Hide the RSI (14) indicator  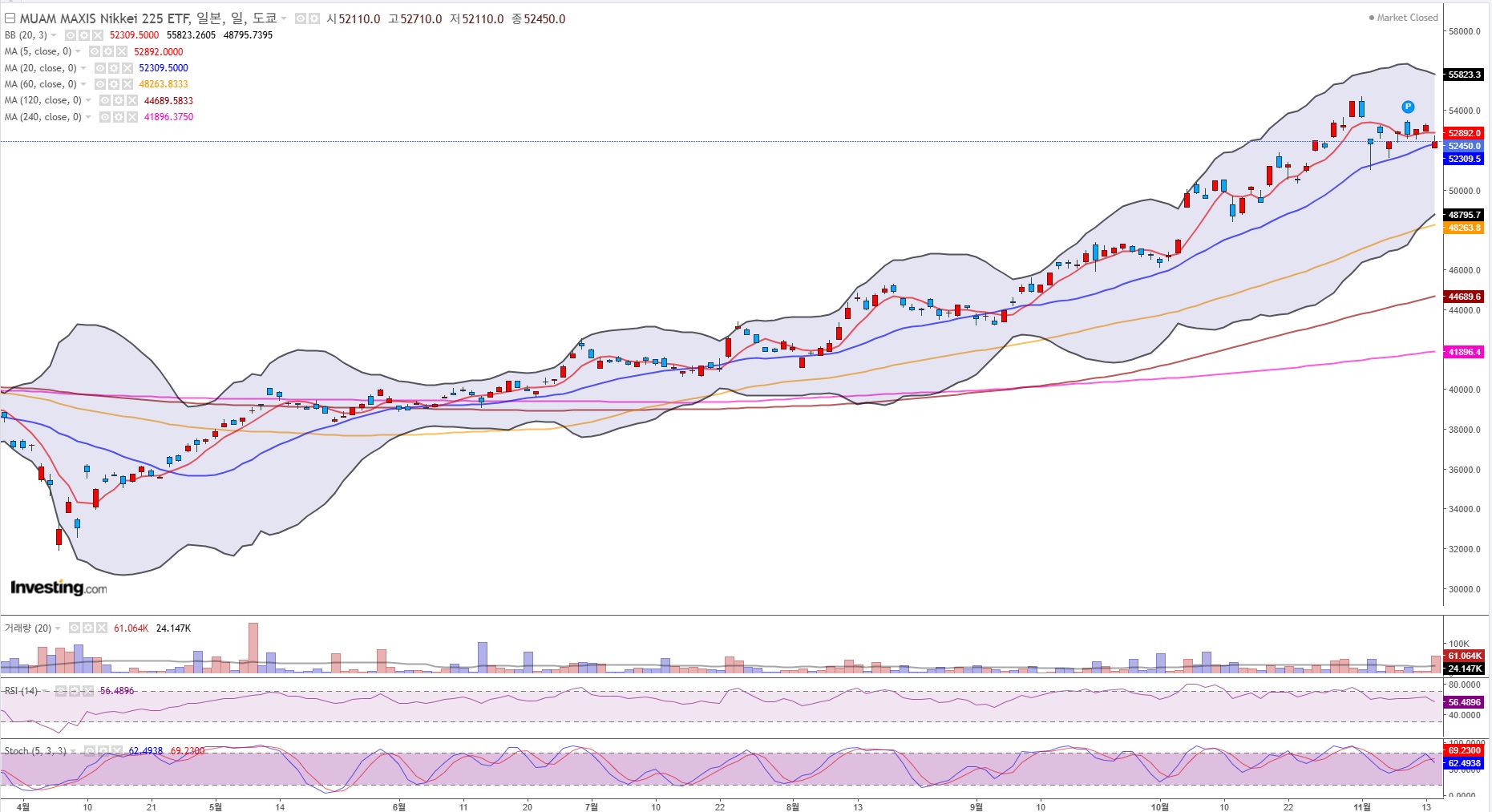click(x=61, y=691)
